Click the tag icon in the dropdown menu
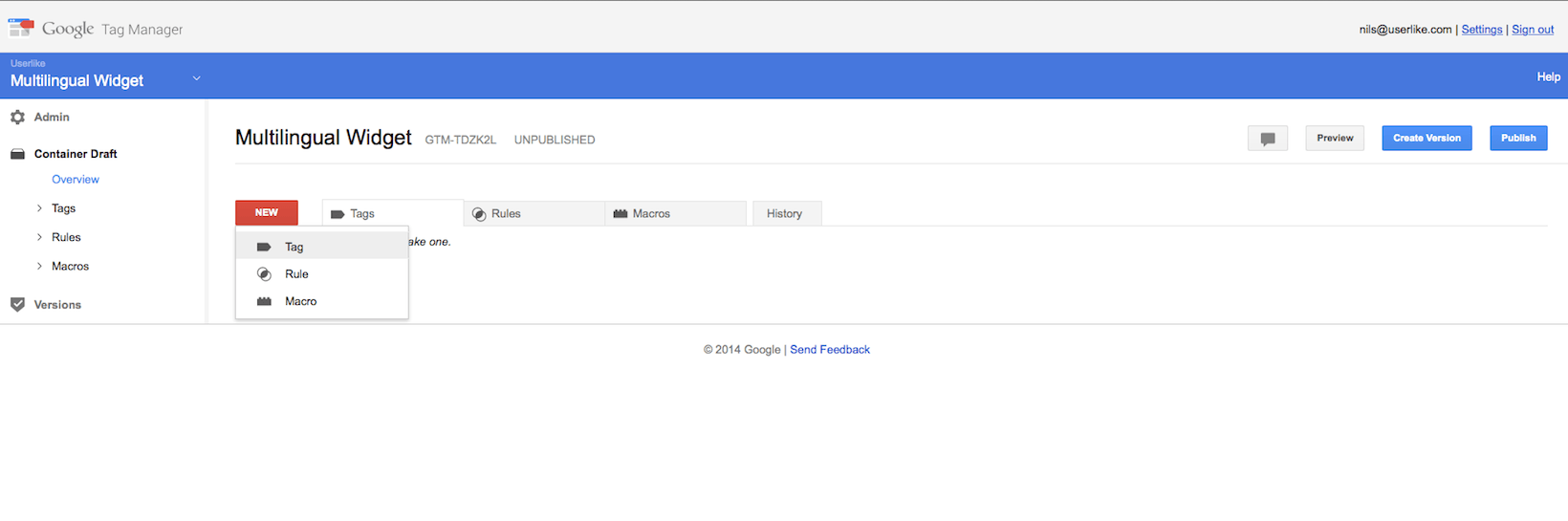Image resolution: width=1568 pixels, height=521 pixels. click(264, 247)
